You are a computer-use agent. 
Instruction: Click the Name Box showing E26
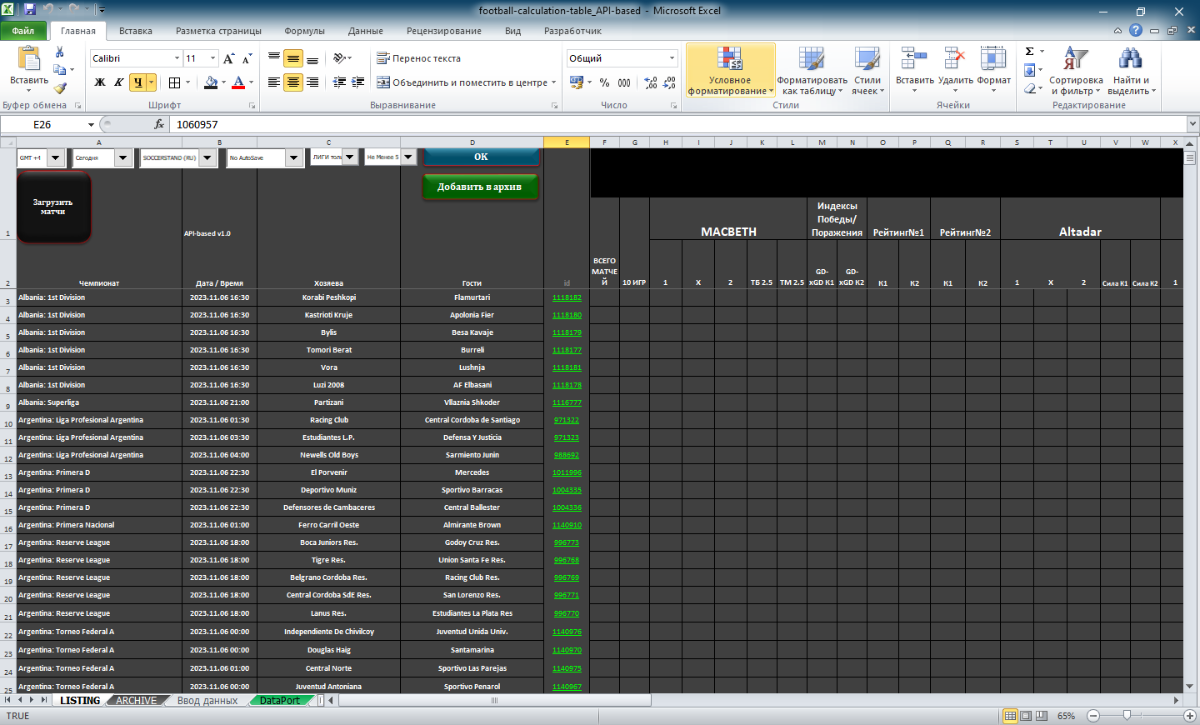pos(48,125)
